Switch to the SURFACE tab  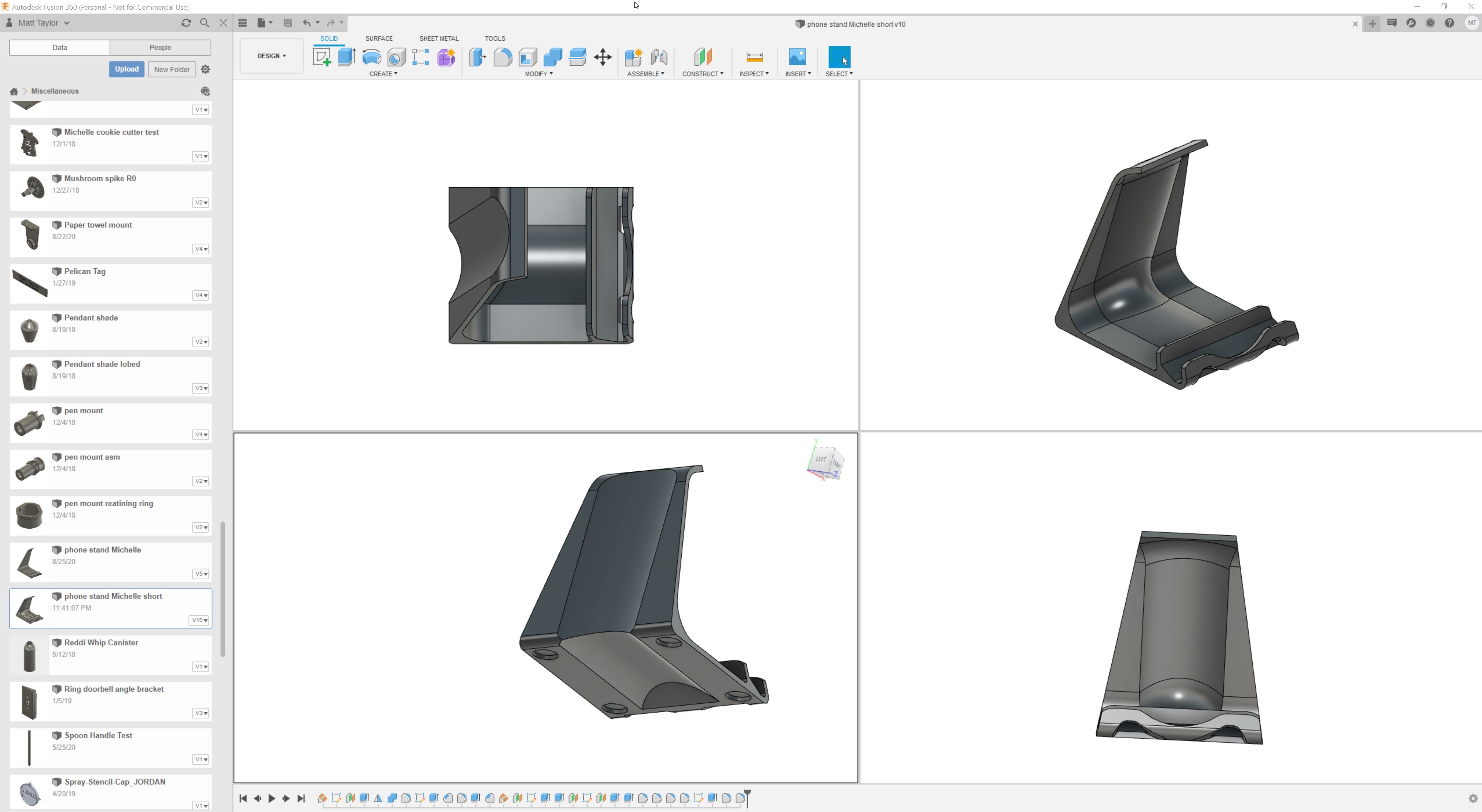pyautogui.click(x=379, y=39)
